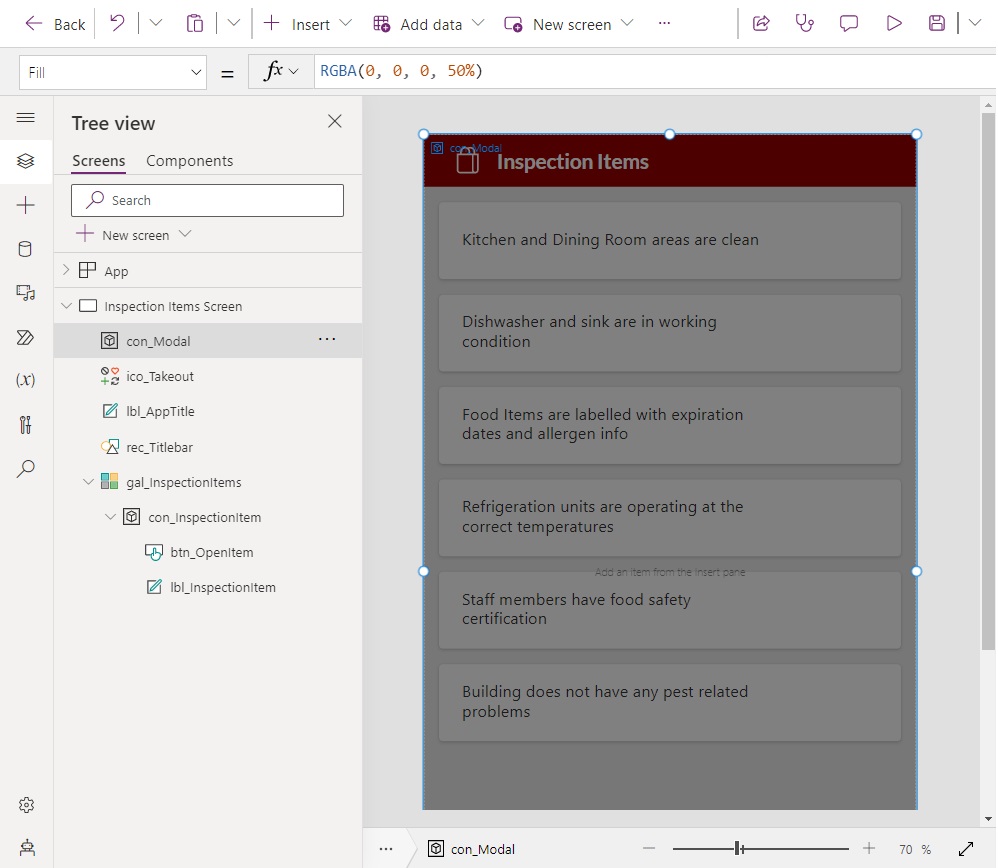Image resolution: width=998 pixels, height=868 pixels.
Task: Switch to the Components tab
Action: [190, 161]
